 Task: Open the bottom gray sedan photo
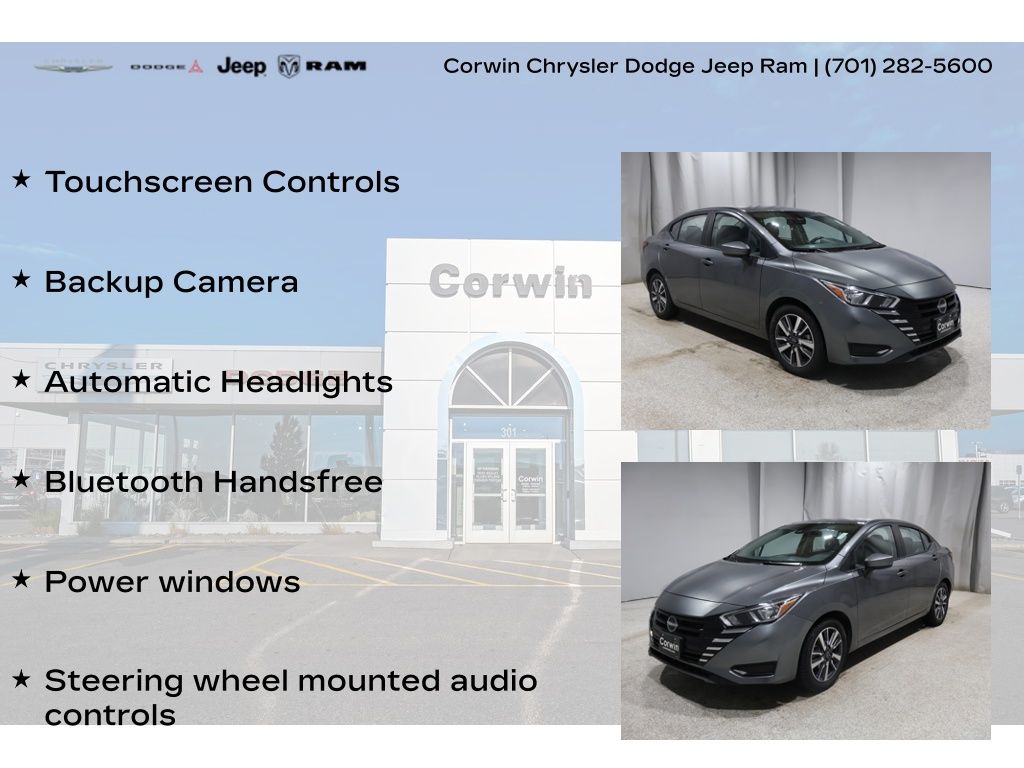[805, 600]
